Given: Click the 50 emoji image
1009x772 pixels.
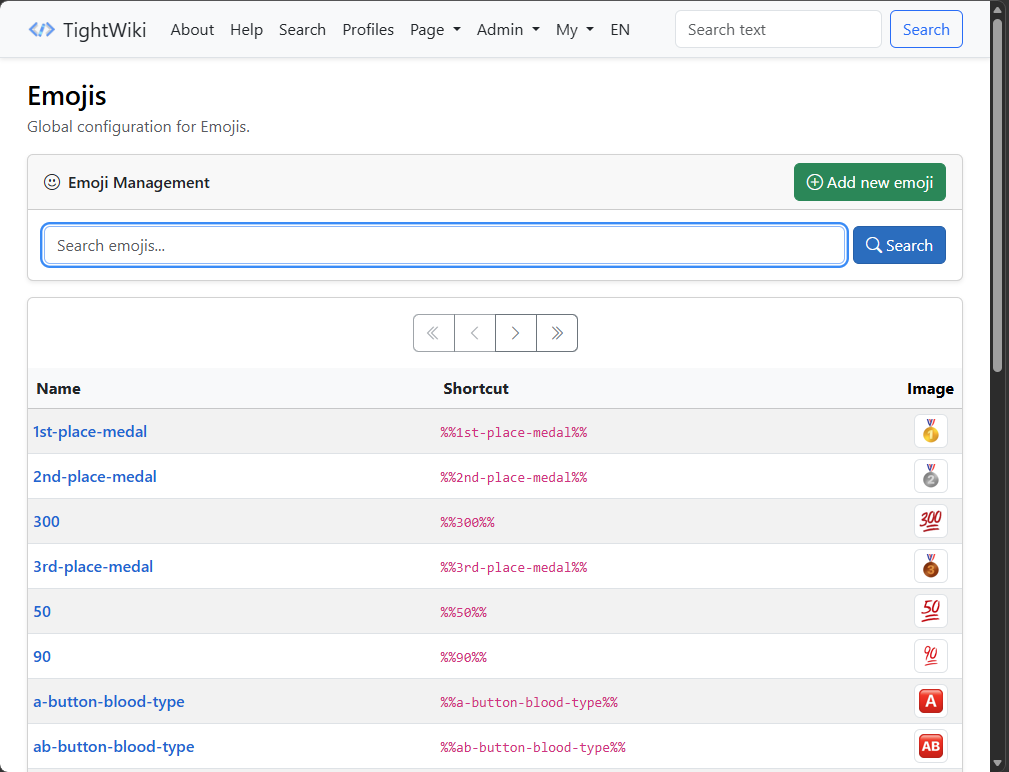Looking at the screenshot, I should coord(930,611).
